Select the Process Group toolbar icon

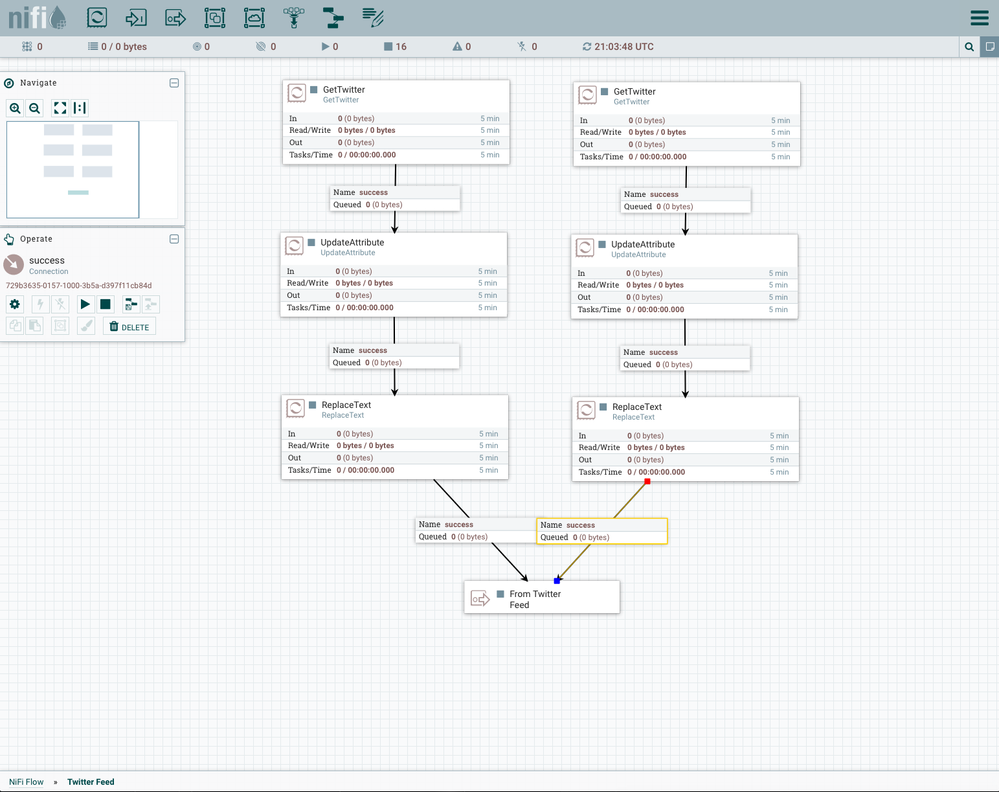point(214,17)
